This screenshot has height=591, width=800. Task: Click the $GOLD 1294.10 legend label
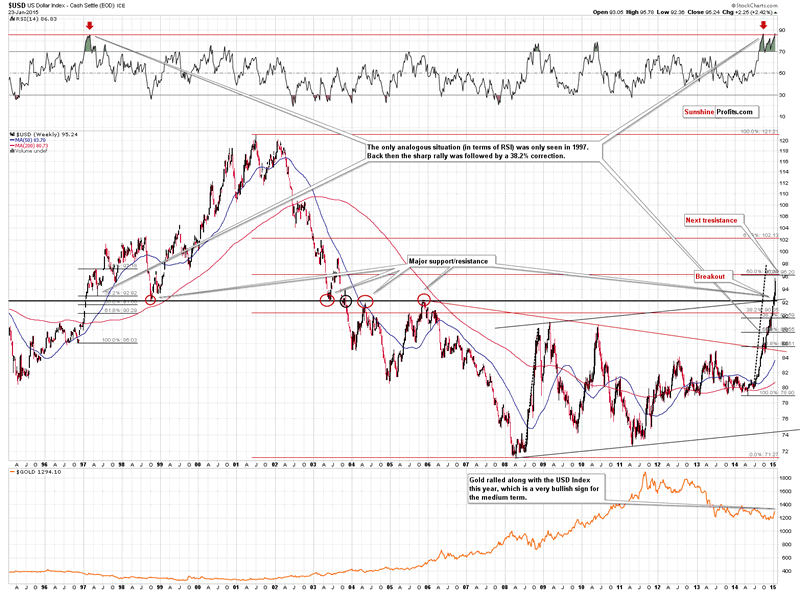[36, 472]
